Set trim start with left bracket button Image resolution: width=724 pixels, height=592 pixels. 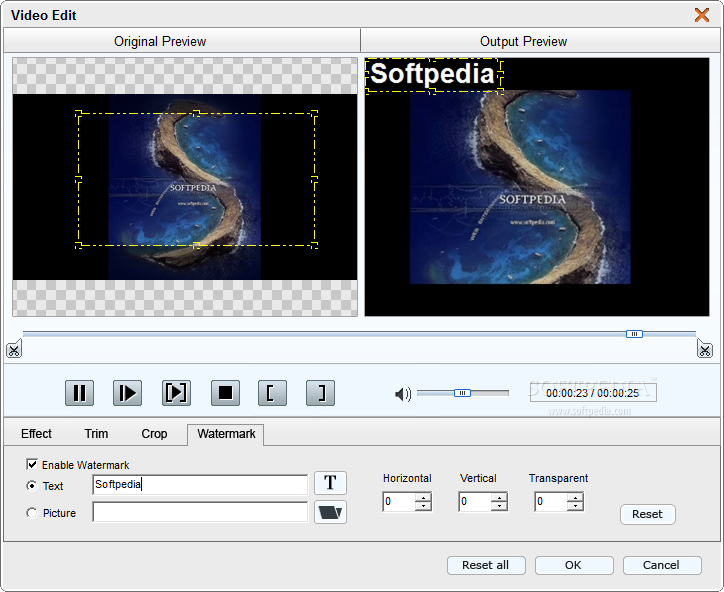(272, 393)
